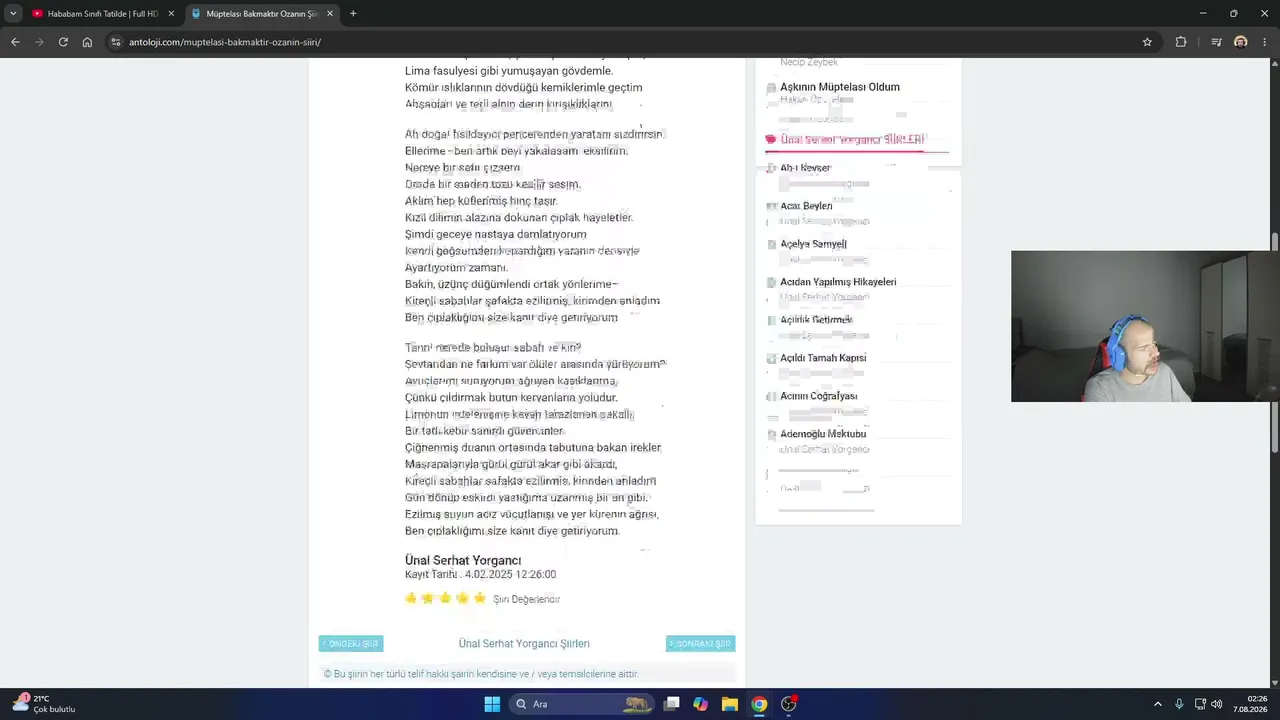Click the document icon beside Açelya Samyeli
This screenshot has height=720, width=1280.
click(x=771, y=245)
